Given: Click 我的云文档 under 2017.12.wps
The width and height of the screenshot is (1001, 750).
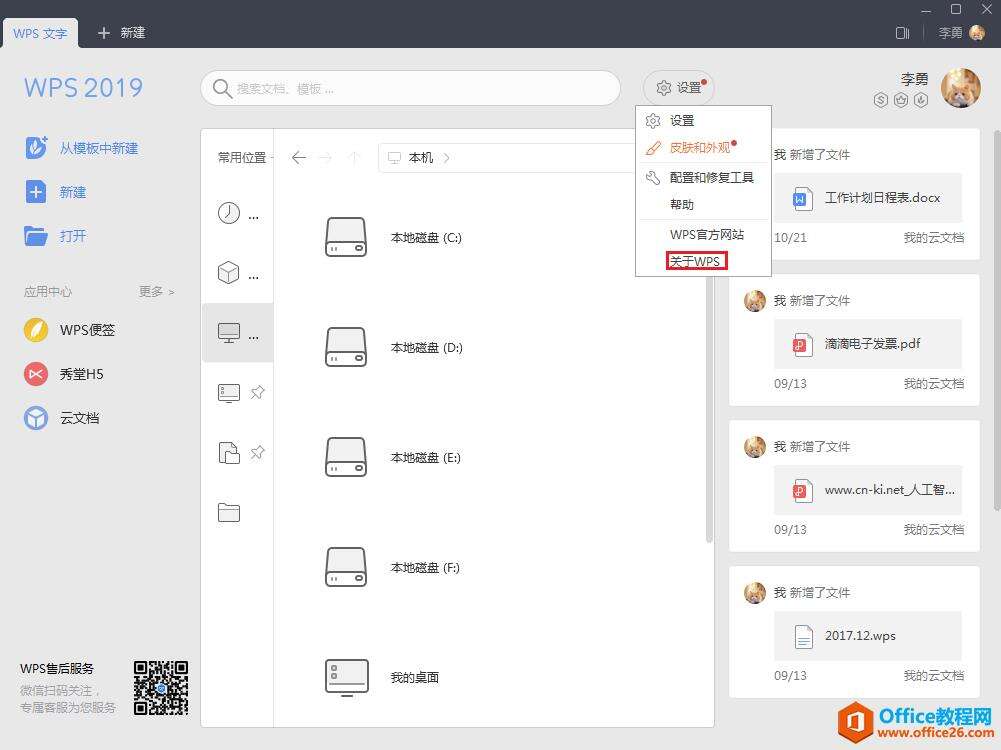Looking at the screenshot, I should pyautogui.click(x=933, y=675).
